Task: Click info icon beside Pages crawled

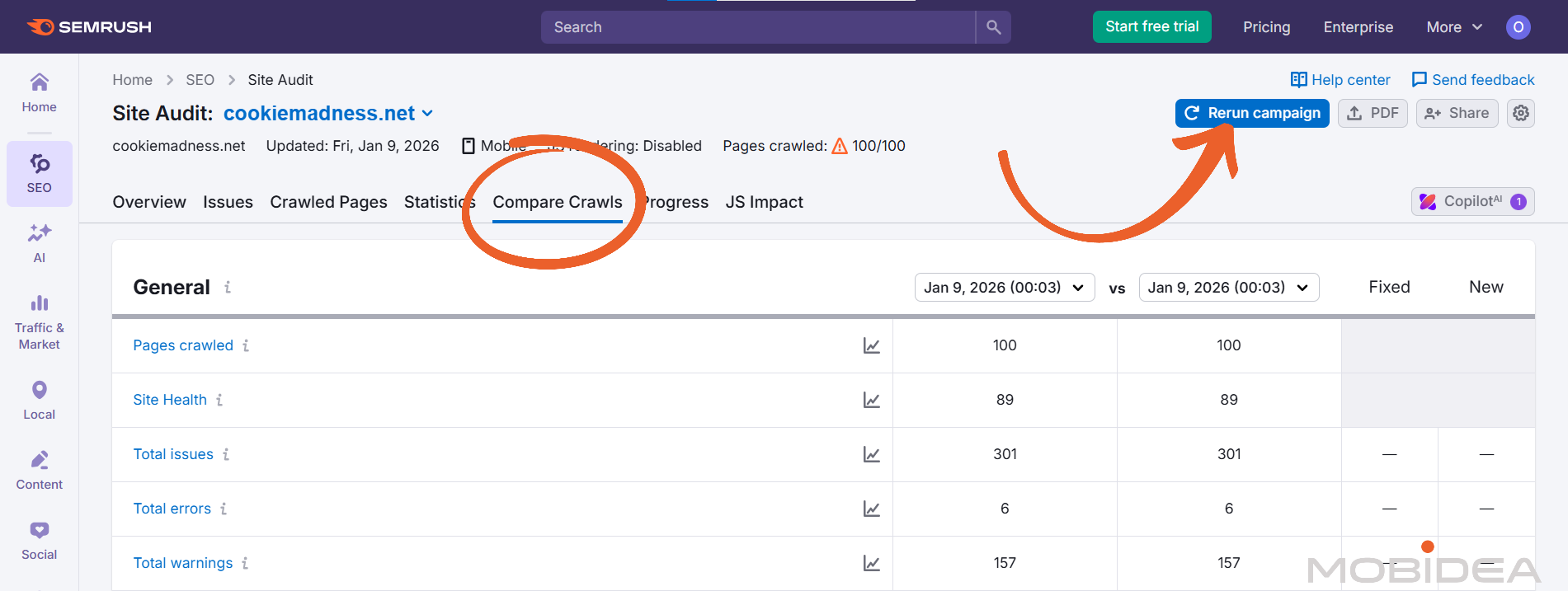Action: pyautogui.click(x=246, y=345)
